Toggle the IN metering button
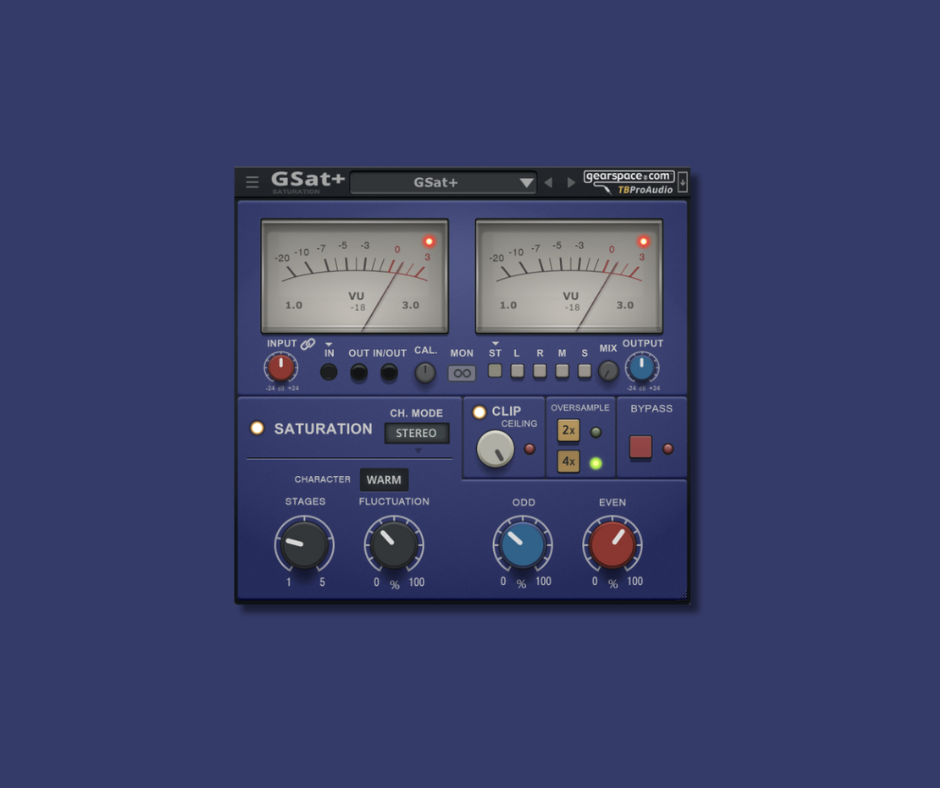The height and width of the screenshot is (788, 940). point(327,372)
